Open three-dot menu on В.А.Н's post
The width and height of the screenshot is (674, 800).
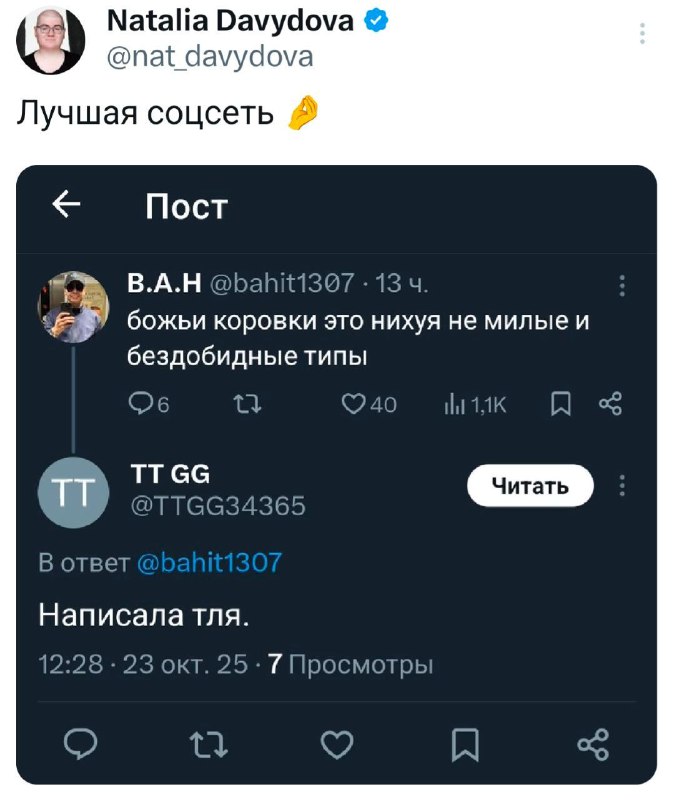622,286
